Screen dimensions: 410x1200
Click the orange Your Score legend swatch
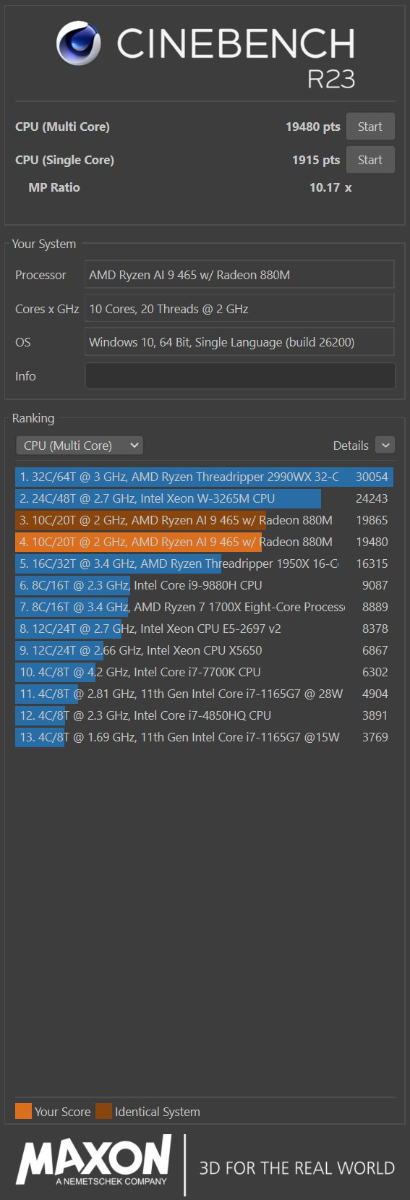pyautogui.click(x=23, y=1111)
